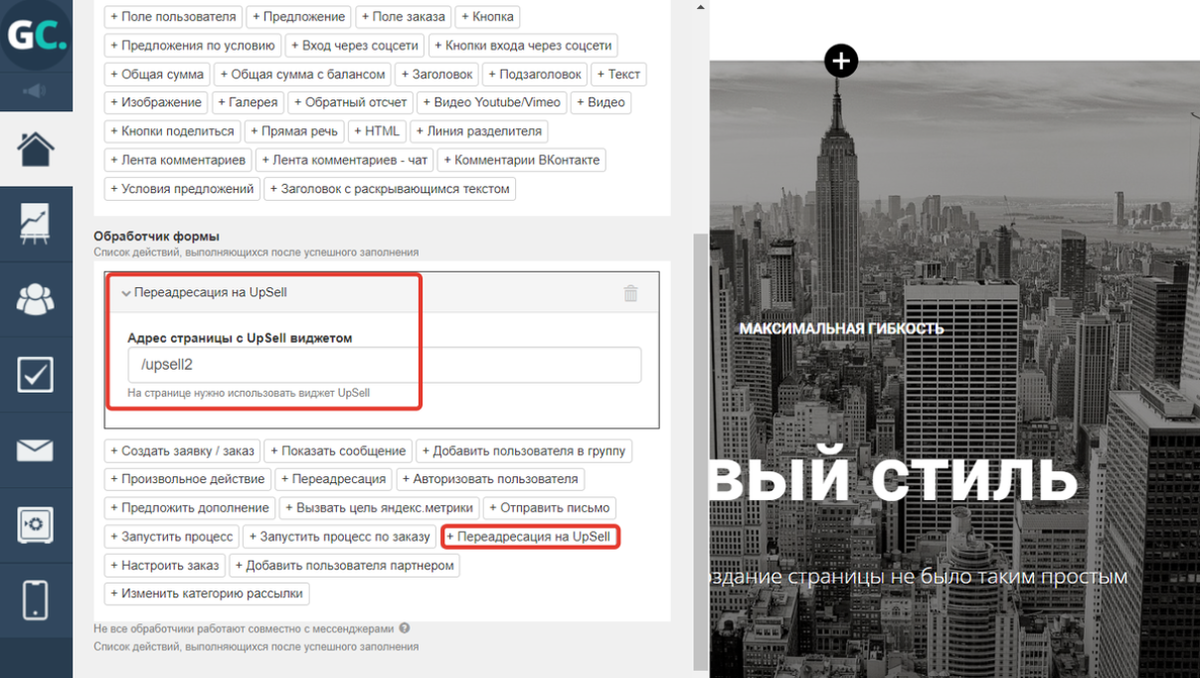Viewport: 1200px width, 678px height.
Task: Add Прямая речь element
Action: coord(294,131)
